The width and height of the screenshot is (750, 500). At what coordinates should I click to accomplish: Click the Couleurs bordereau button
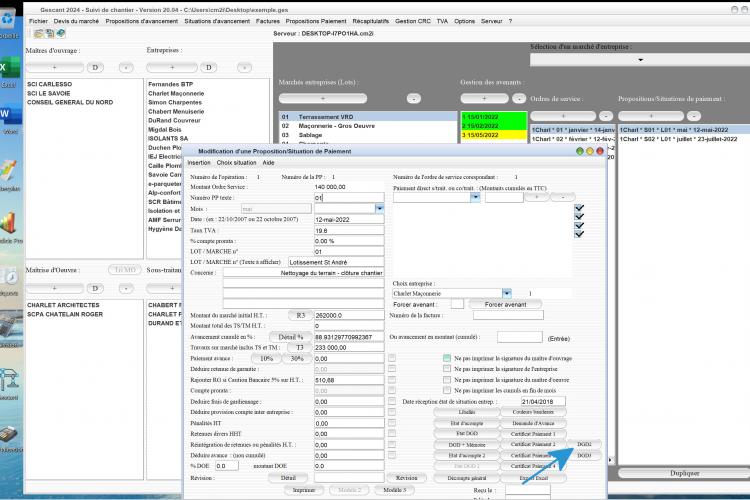tap(533, 412)
